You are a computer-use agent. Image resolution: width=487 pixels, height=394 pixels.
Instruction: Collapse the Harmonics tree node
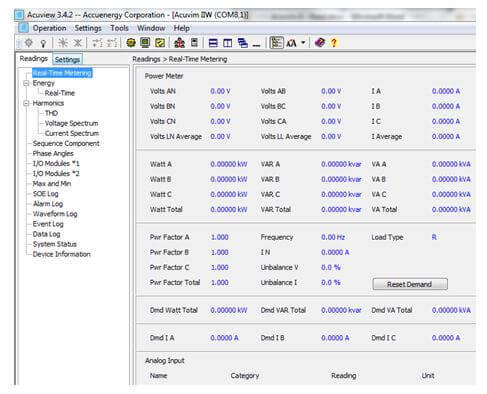tap(26, 103)
